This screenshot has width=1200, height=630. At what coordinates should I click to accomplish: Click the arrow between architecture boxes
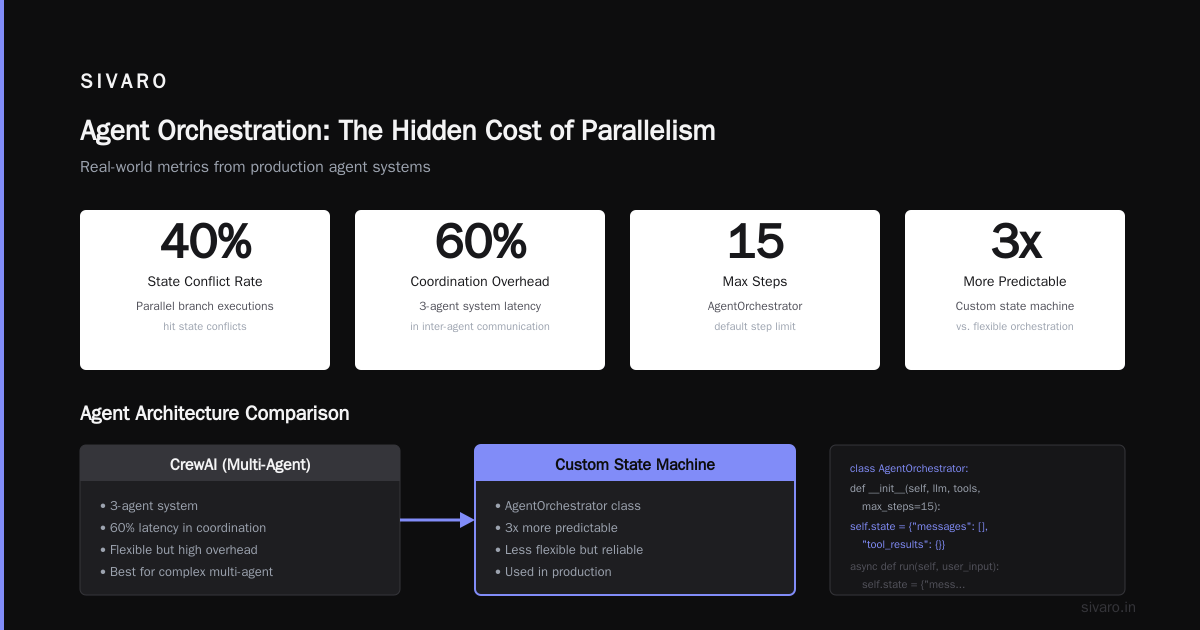[437, 520]
